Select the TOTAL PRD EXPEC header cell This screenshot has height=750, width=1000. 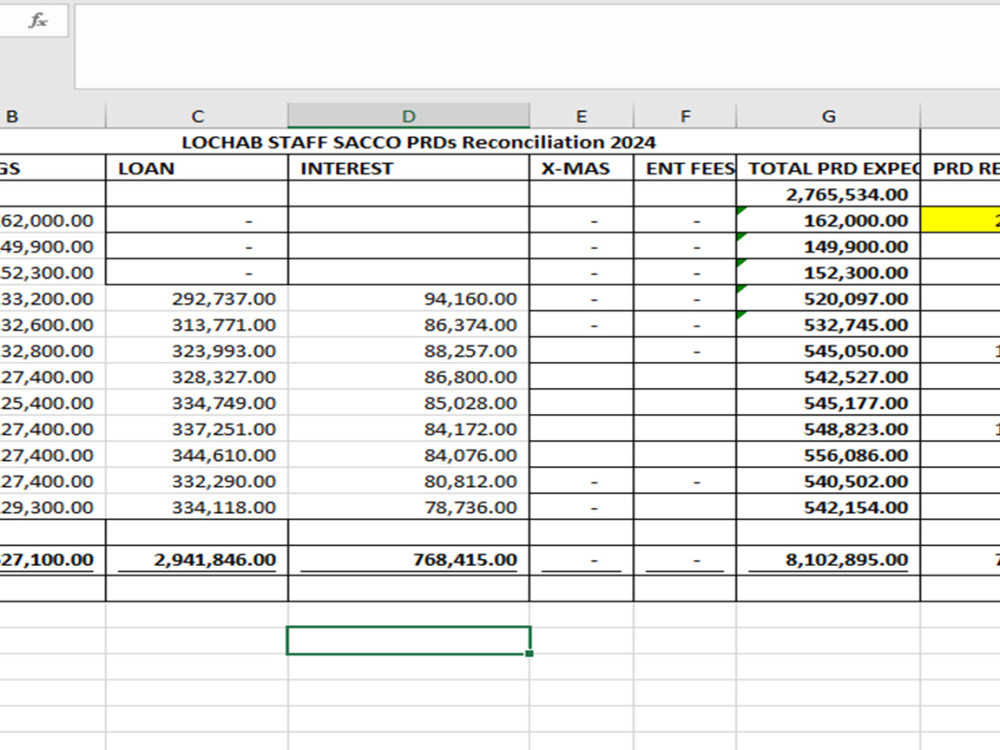point(828,168)
